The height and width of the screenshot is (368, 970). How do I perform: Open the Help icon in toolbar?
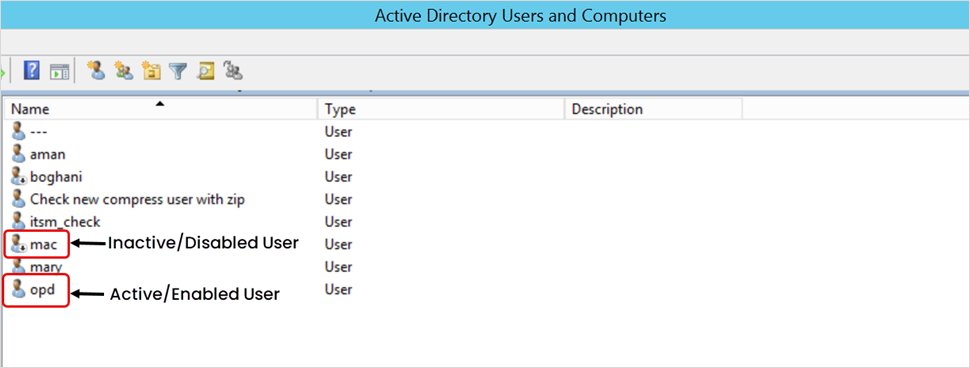tap(31, 71)
